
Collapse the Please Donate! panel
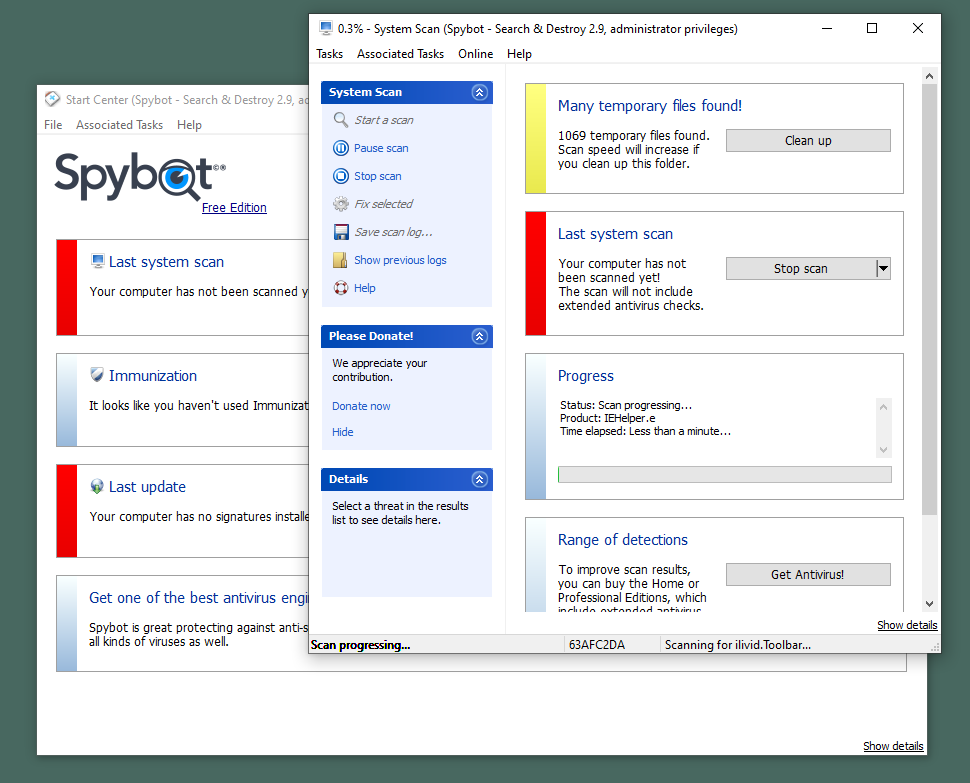[479, 336]
